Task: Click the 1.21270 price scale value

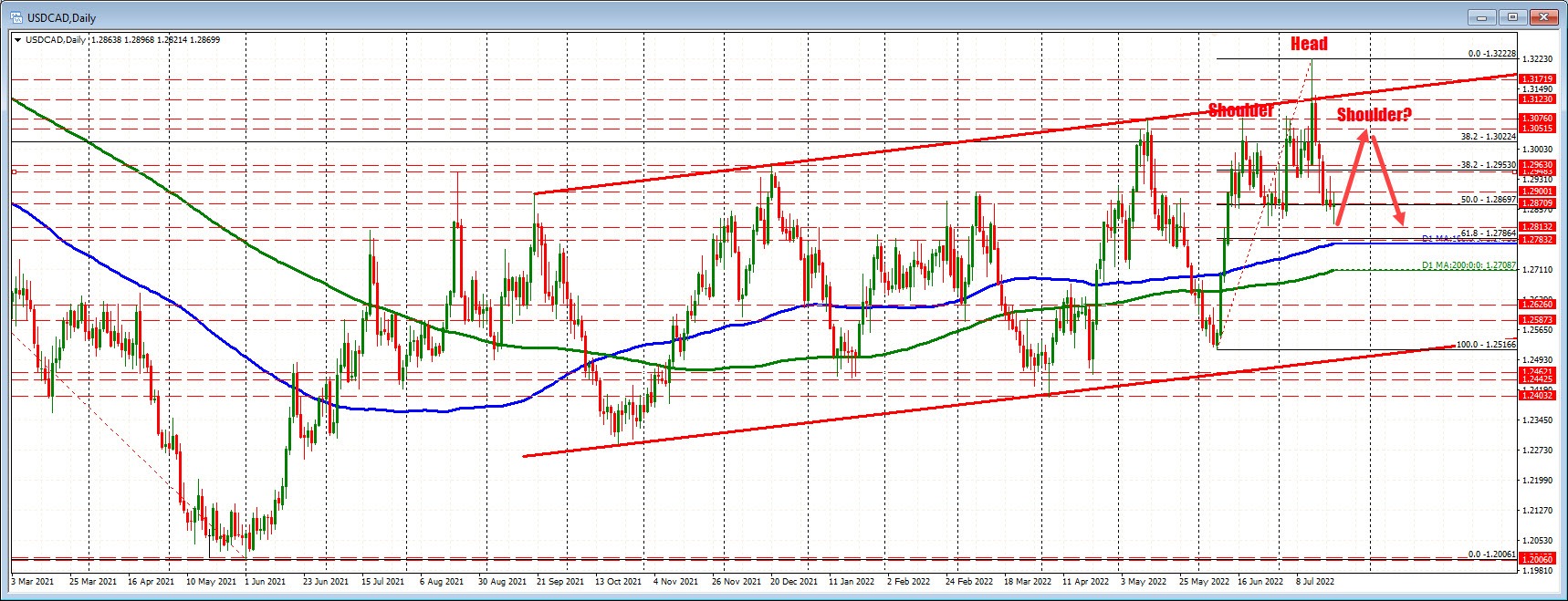Action: coord(1536,511)
